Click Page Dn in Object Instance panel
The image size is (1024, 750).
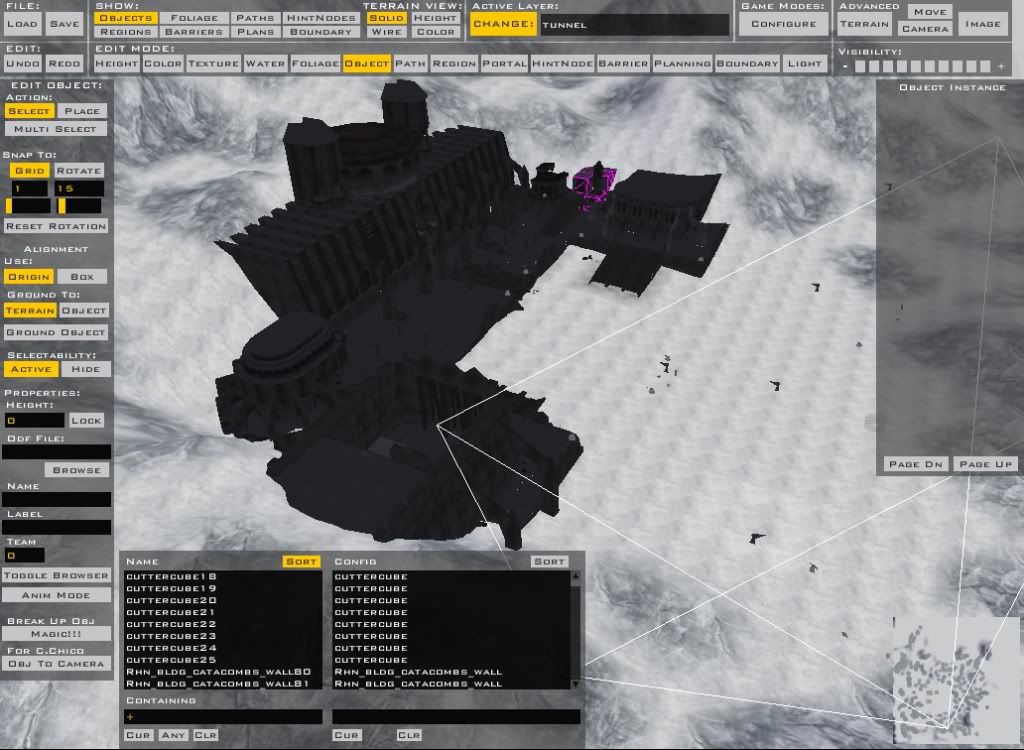click(x=916, y=464)
